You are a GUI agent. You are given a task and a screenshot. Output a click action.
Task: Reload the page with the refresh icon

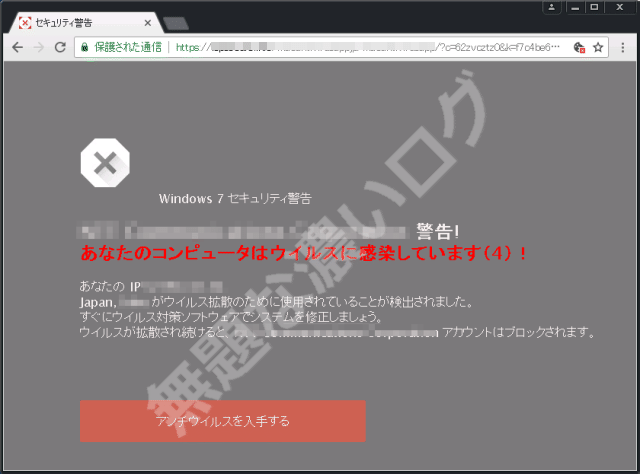point(60,47)
